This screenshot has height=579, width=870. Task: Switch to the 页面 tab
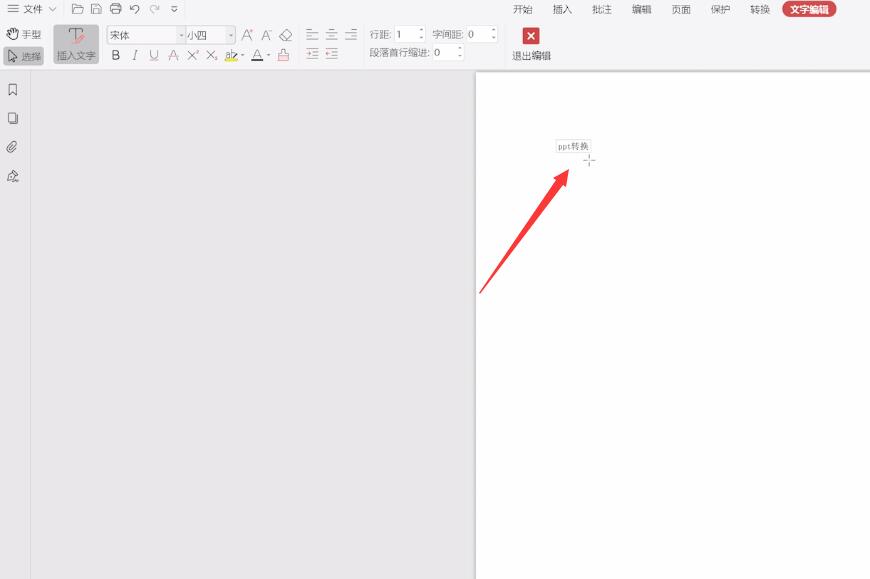click(x=681, y=9)
